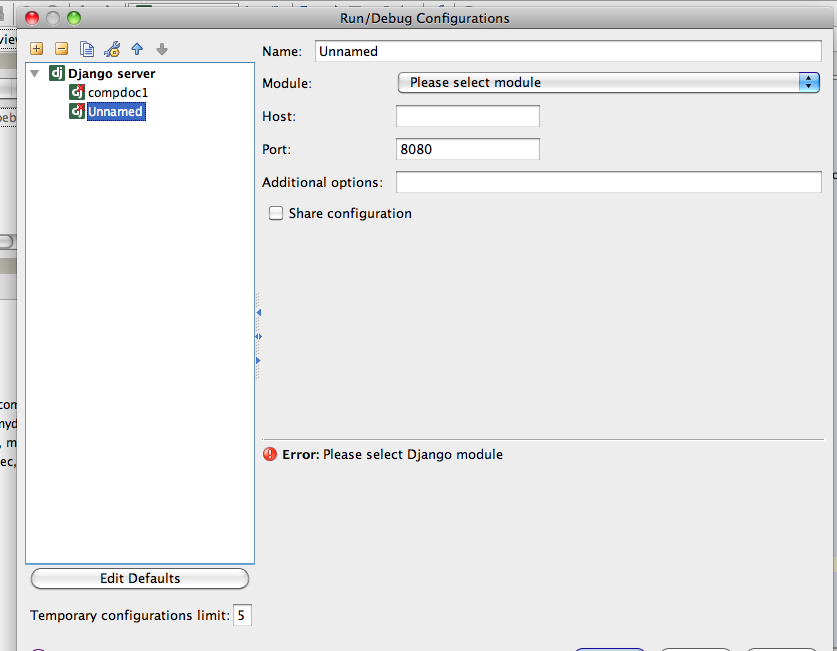Screen dimensions: 837x651
Task: Click the 'Additional options:' label
Action: click(322, 182)
